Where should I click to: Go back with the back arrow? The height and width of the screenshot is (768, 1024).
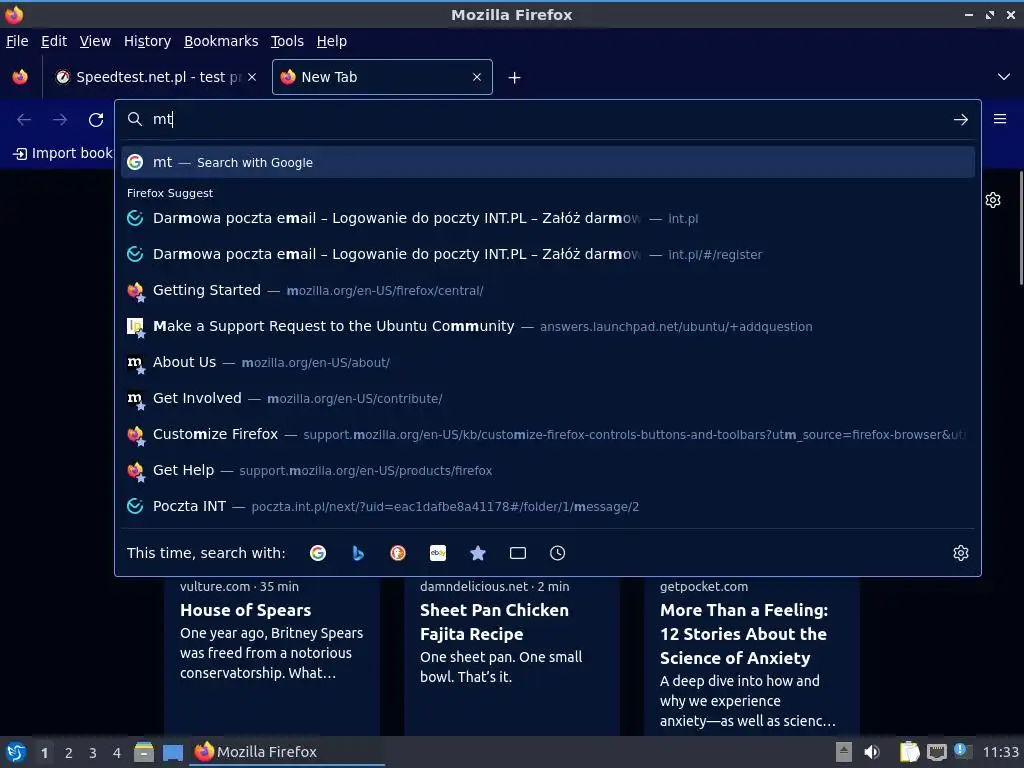[24, 120]
